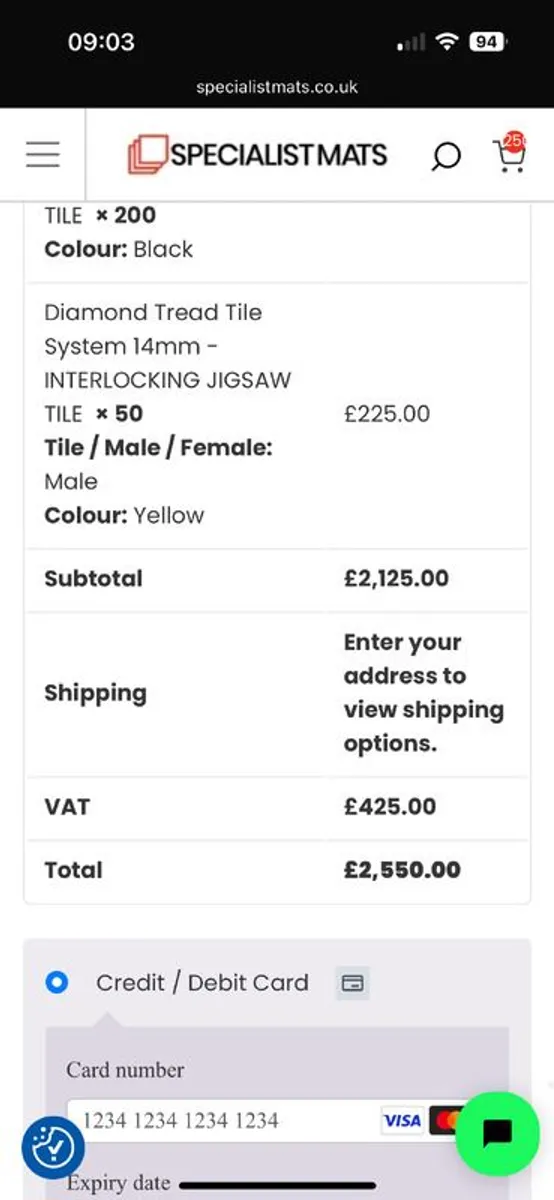The width and height of the screenshot is (554, 1200).
Task: Open the hamburger navigation menu
Action: (43, 154)
